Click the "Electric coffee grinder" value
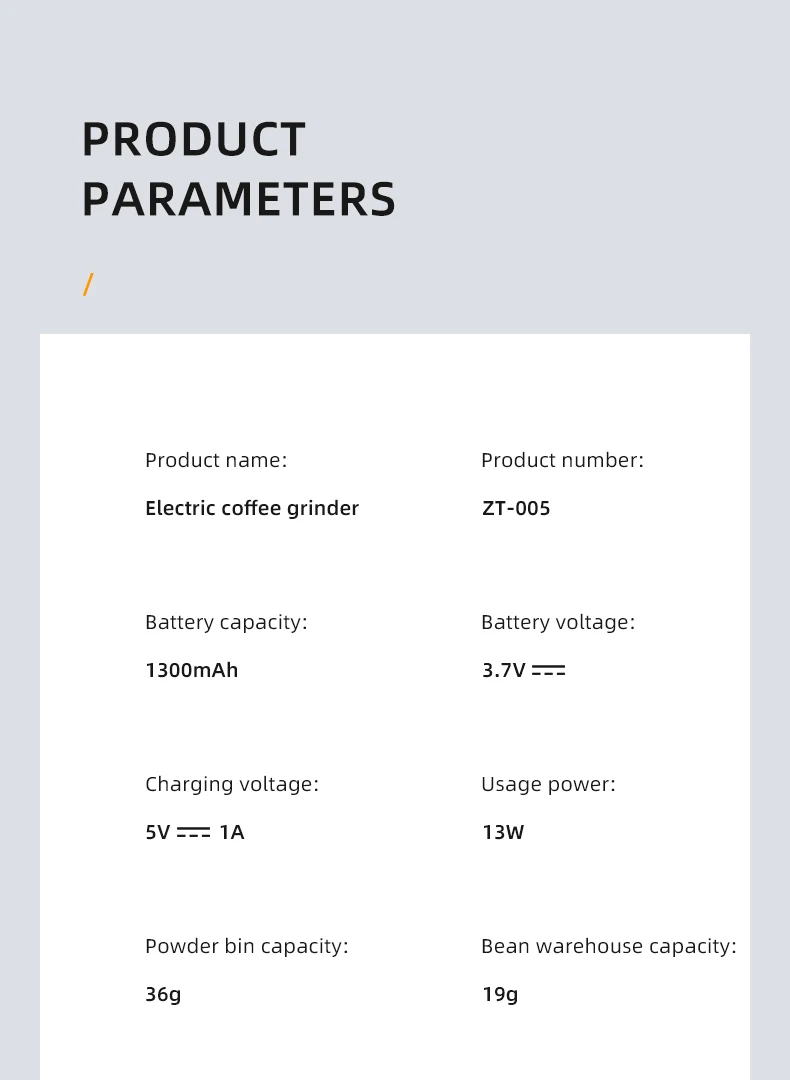The height and width of the screenshot is (1080, 790). 252,508
